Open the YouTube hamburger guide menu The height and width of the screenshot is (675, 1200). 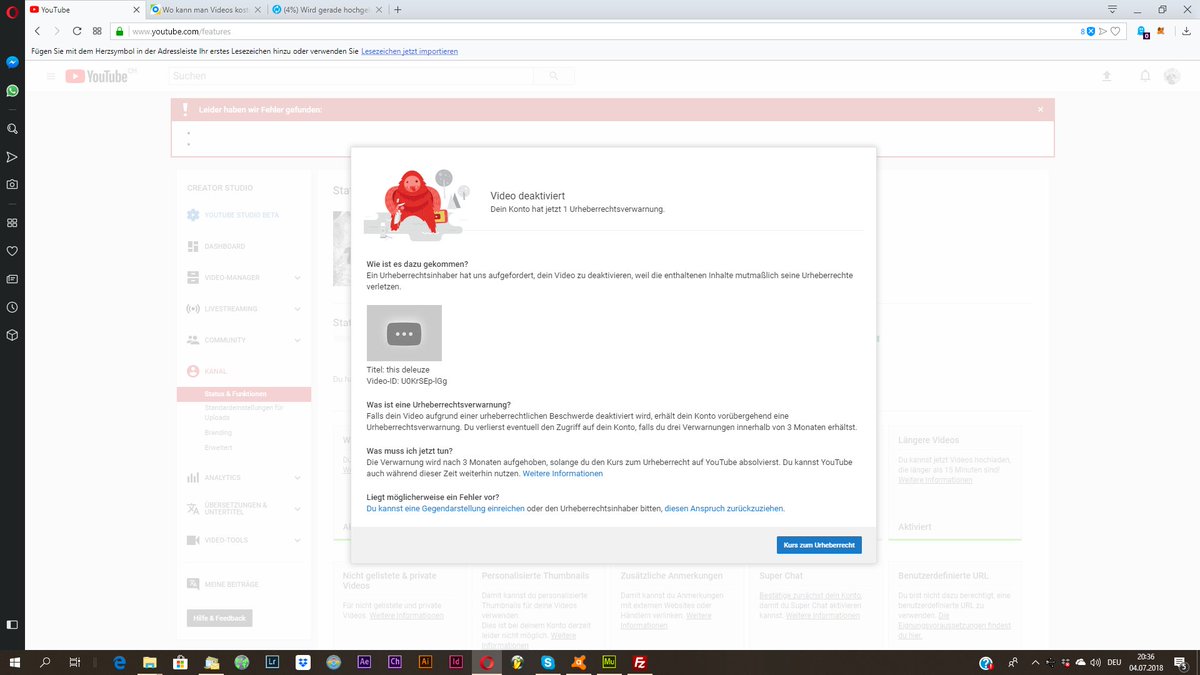(x=51, y=76)
